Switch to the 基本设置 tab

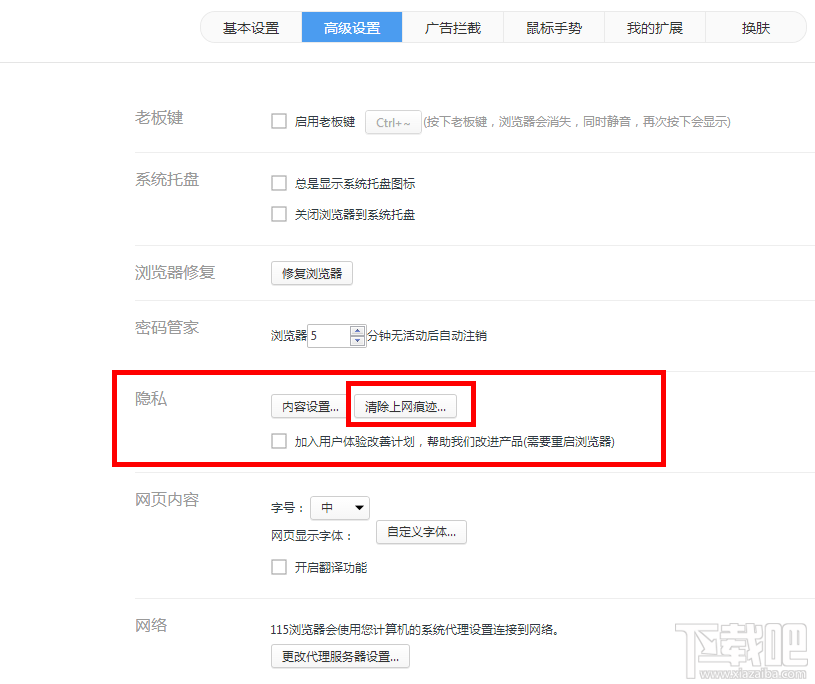(249, 27)
